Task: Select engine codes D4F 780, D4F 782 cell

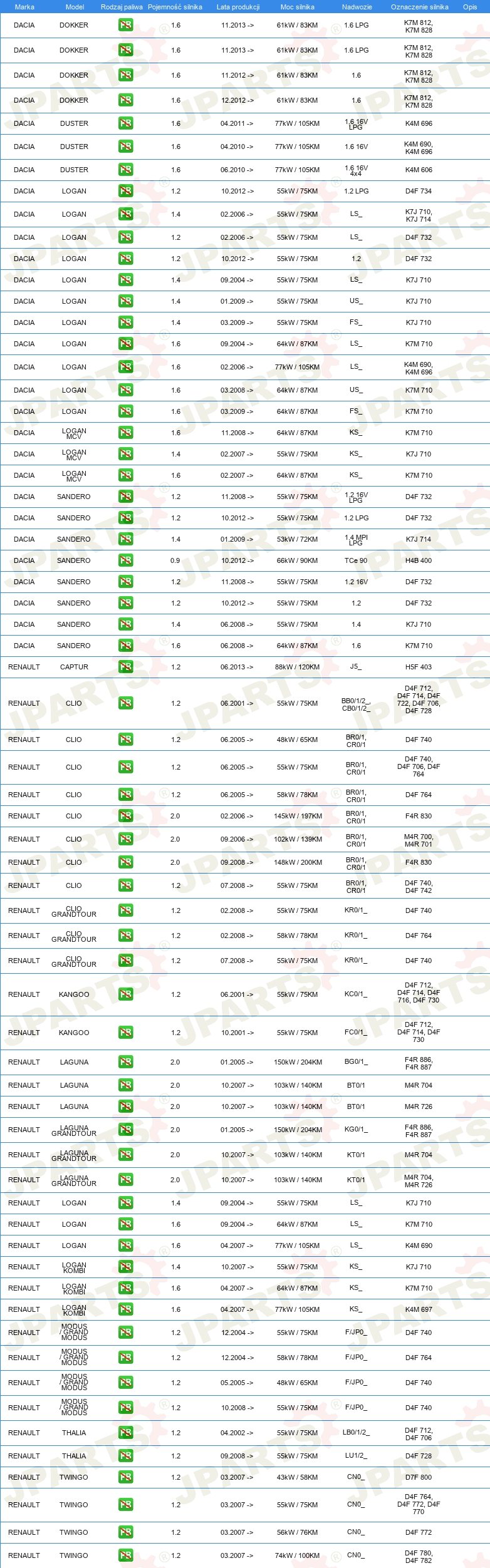Action: 419,1556
